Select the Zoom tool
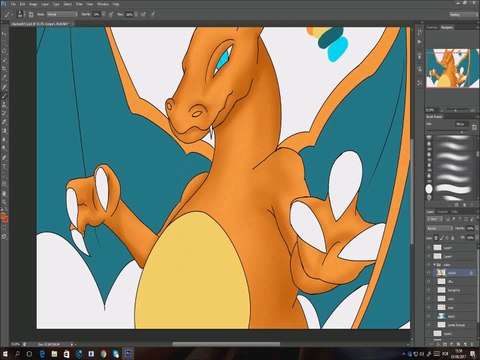 (4, 202)
